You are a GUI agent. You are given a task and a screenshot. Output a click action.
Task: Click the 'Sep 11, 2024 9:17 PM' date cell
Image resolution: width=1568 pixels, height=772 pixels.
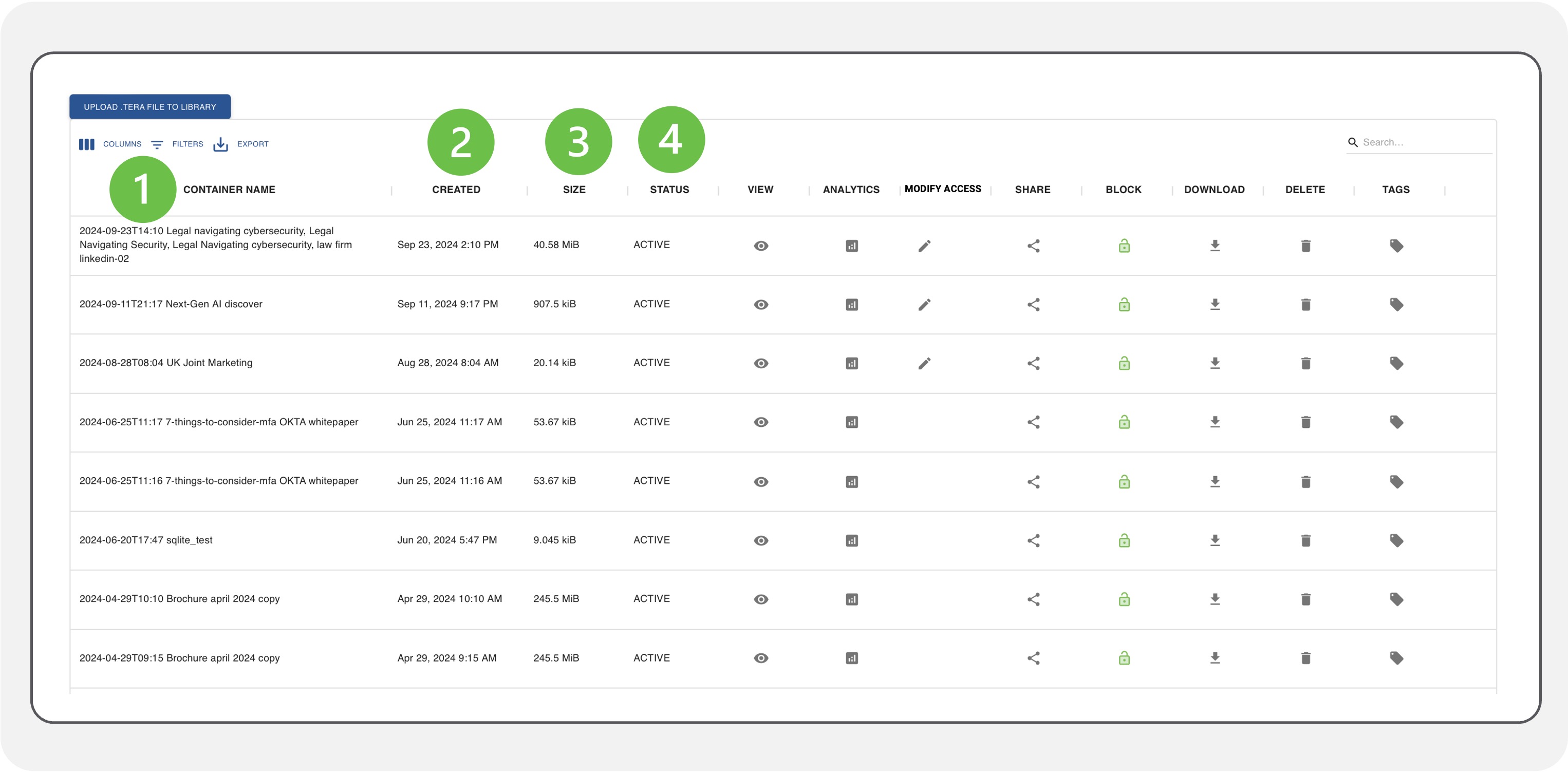(447, 304)
